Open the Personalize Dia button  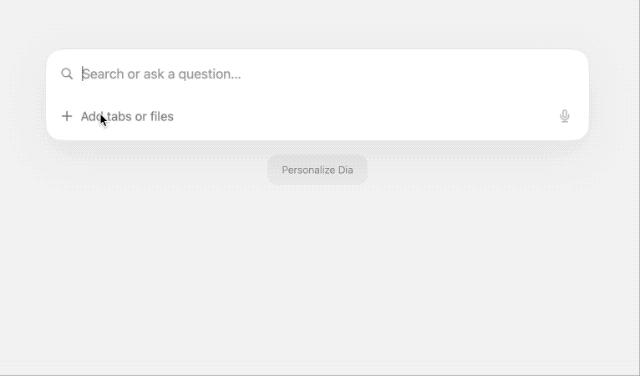(x=318, y=170)
